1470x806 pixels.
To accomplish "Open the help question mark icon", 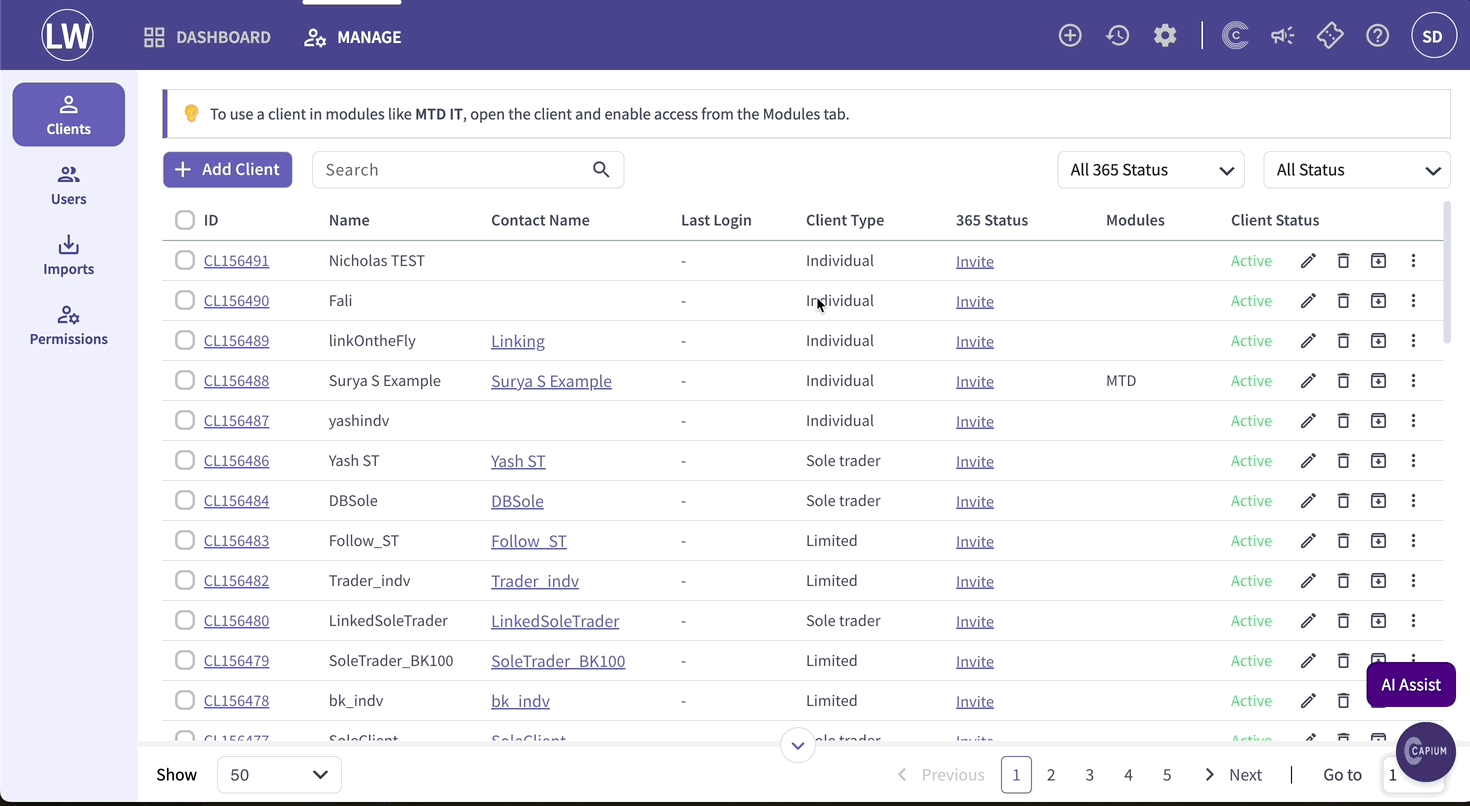I will coord(1378,36).
